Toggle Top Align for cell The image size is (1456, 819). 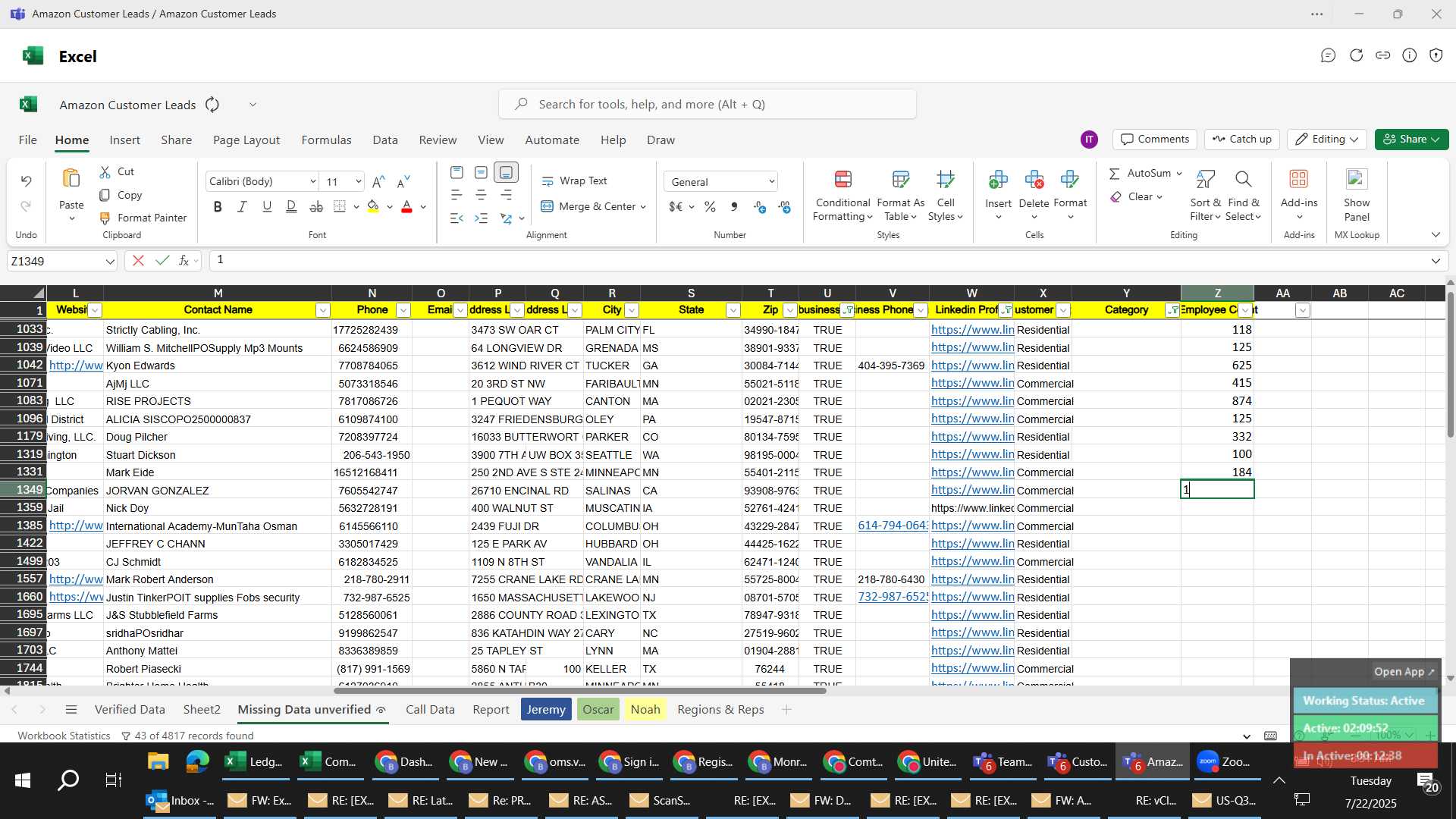pos(456,173)
